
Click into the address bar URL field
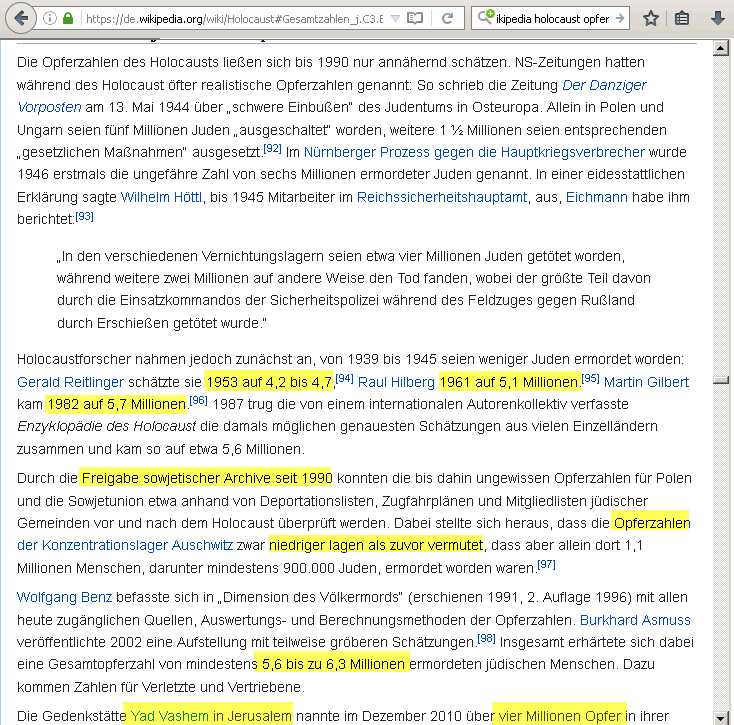pyautogui.click(x=235, y=19)
